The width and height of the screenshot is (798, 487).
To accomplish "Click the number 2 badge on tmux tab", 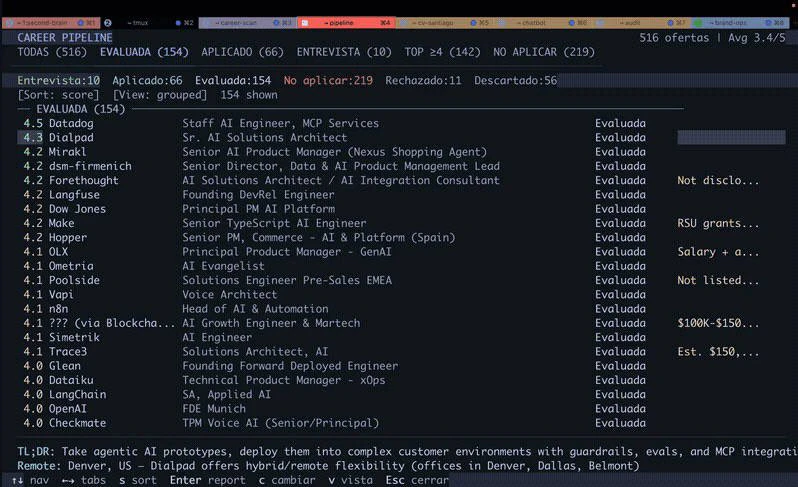I will point(108,23).
